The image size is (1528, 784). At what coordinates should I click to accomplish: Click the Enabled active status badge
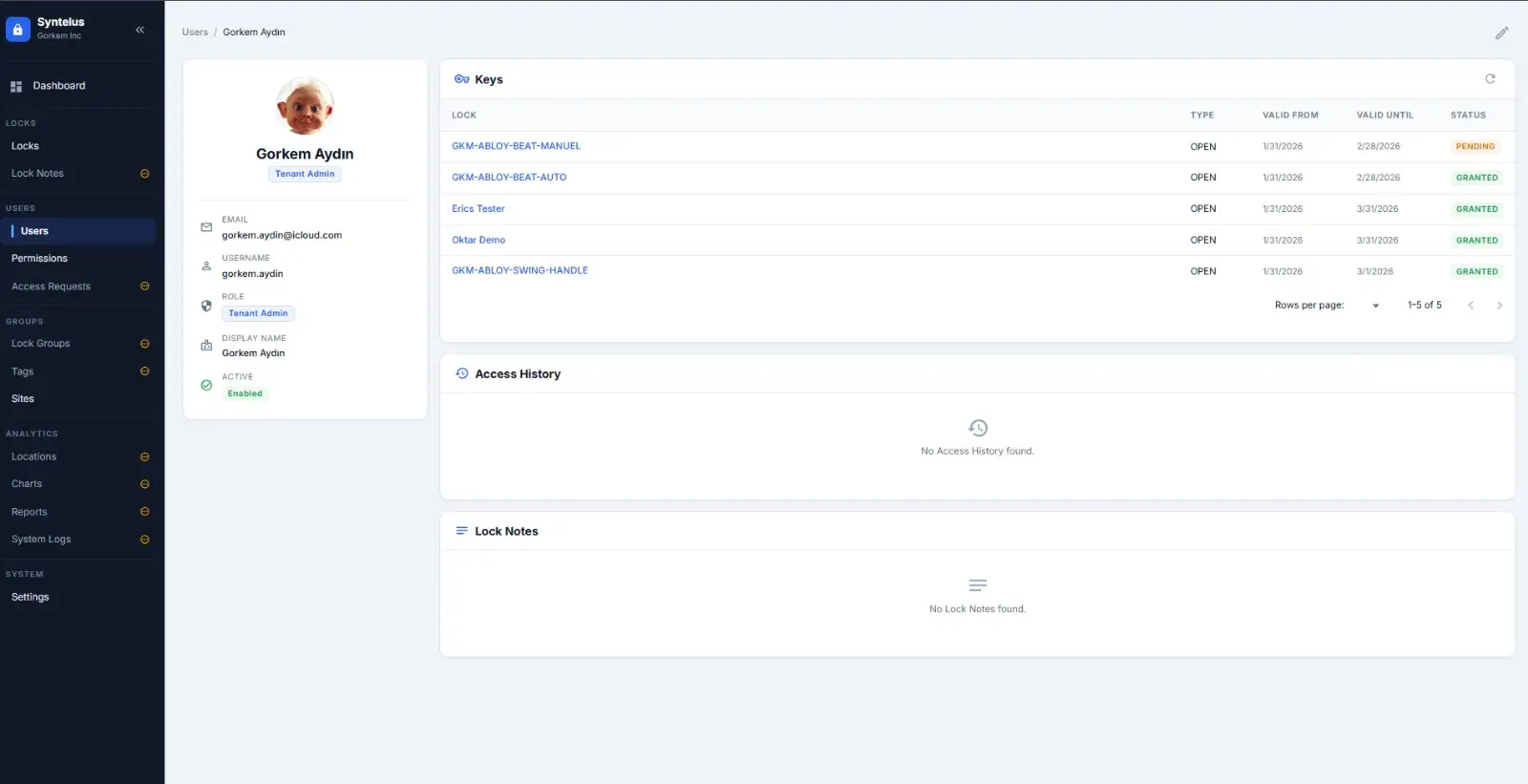click(244, 393)
